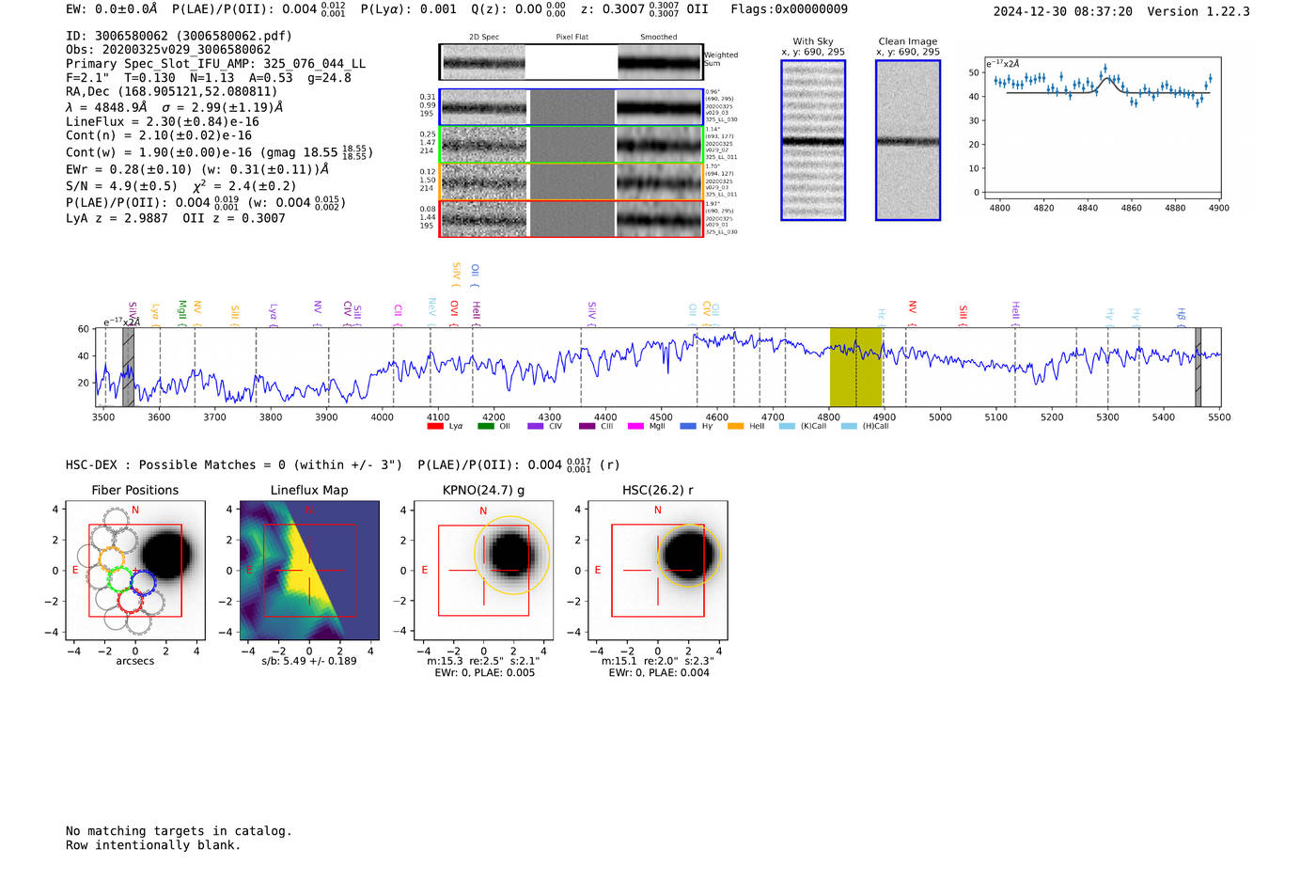Click the red-framed smoothed spectrum cutout

pyautogui.click(x=660, y=219)
